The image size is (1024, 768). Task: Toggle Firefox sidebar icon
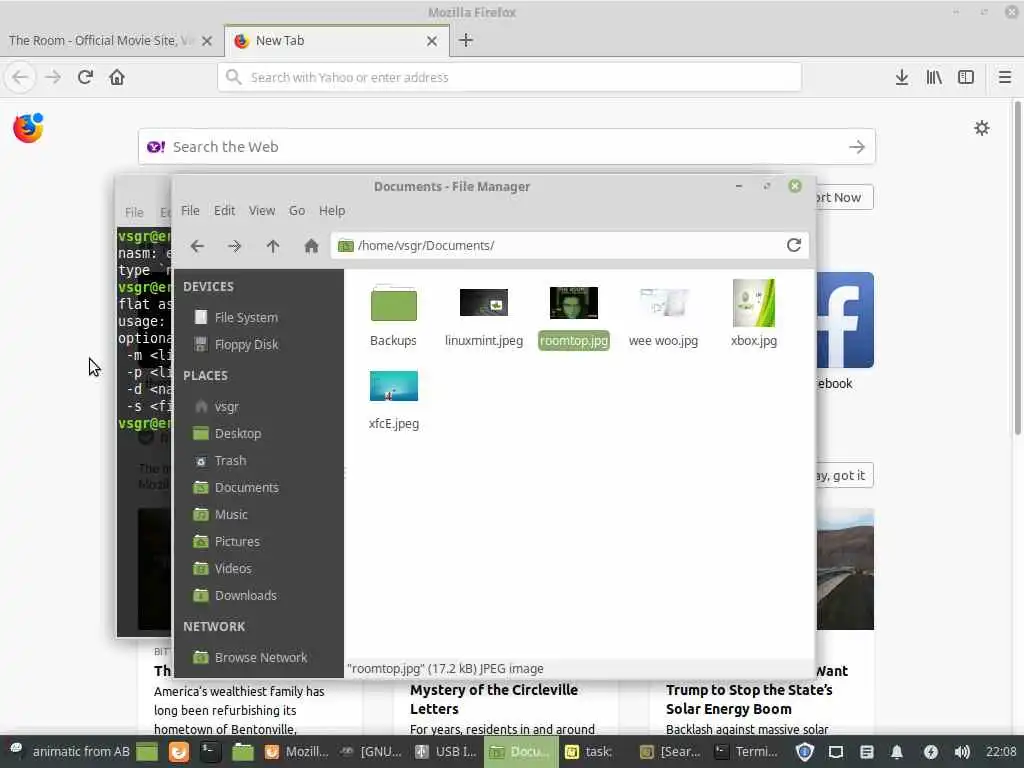966,77
